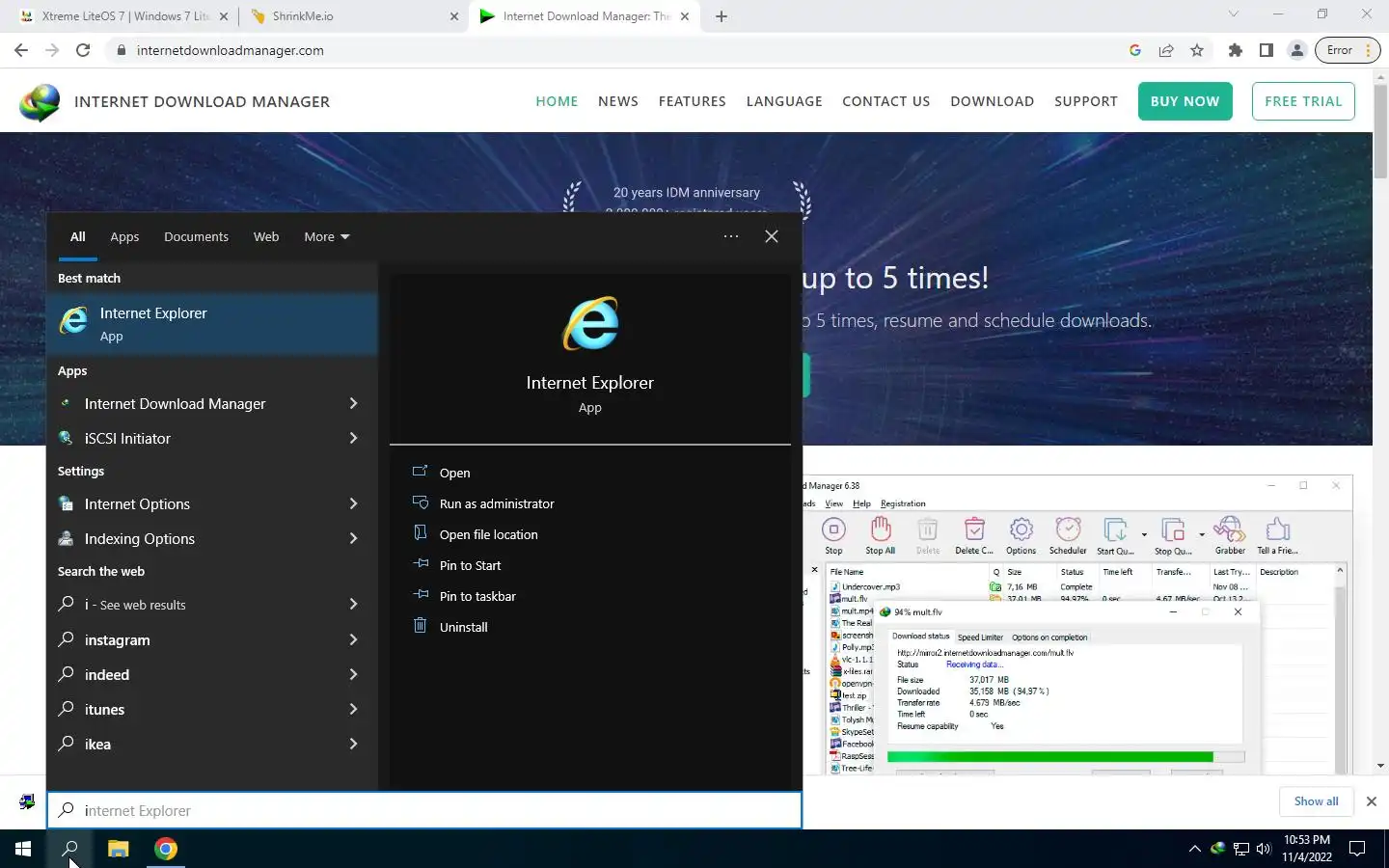Image resolution: width=1389 pixels, height=868 pixels.
Task: Expand Indexing Options result arrow
Action: (x=353, y=538)
